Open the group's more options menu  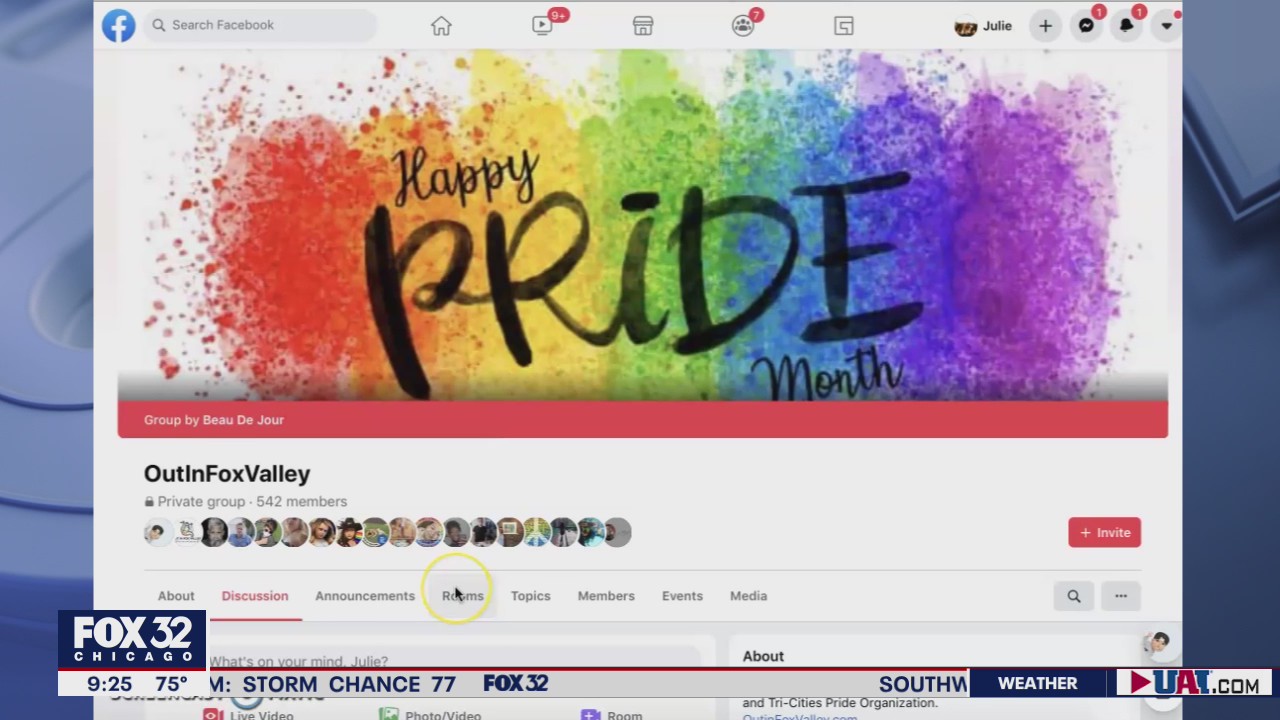click(x=1120, y=595)
